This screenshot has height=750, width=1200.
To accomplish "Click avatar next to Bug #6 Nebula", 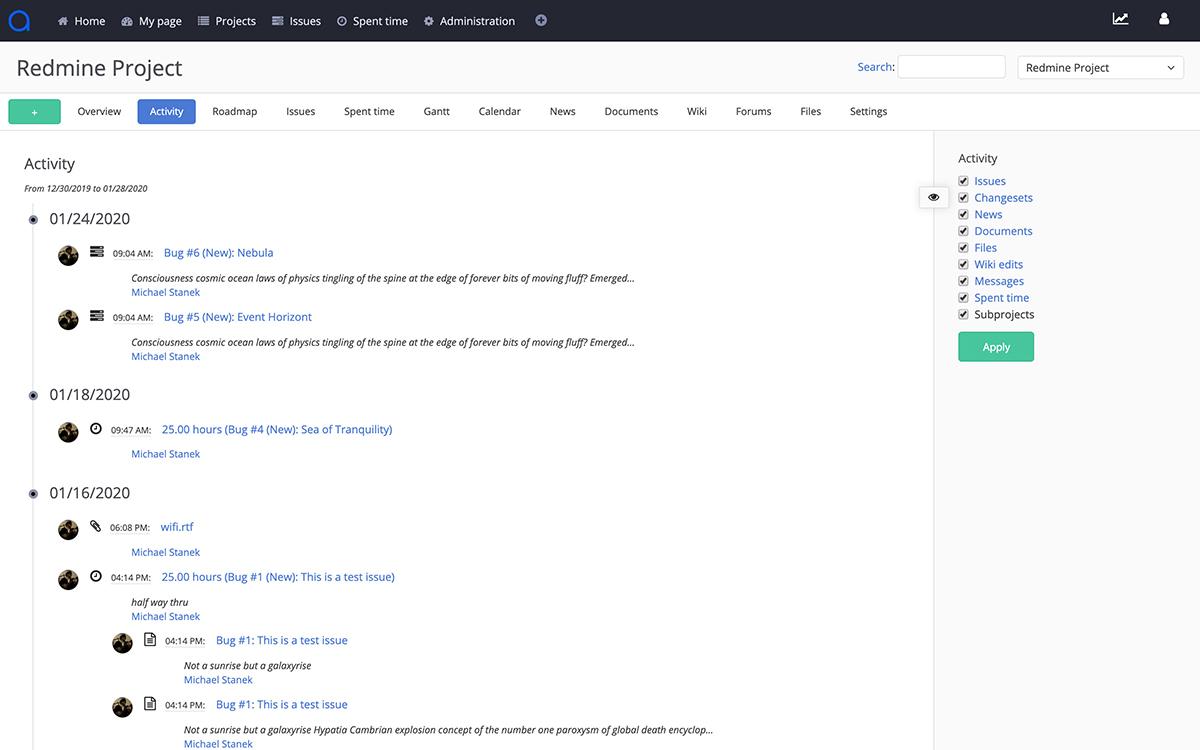I will [68, 255].
